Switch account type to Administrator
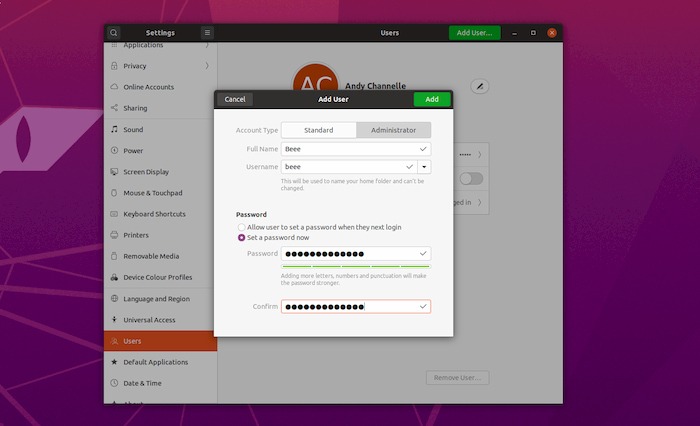 pos(394,130)
